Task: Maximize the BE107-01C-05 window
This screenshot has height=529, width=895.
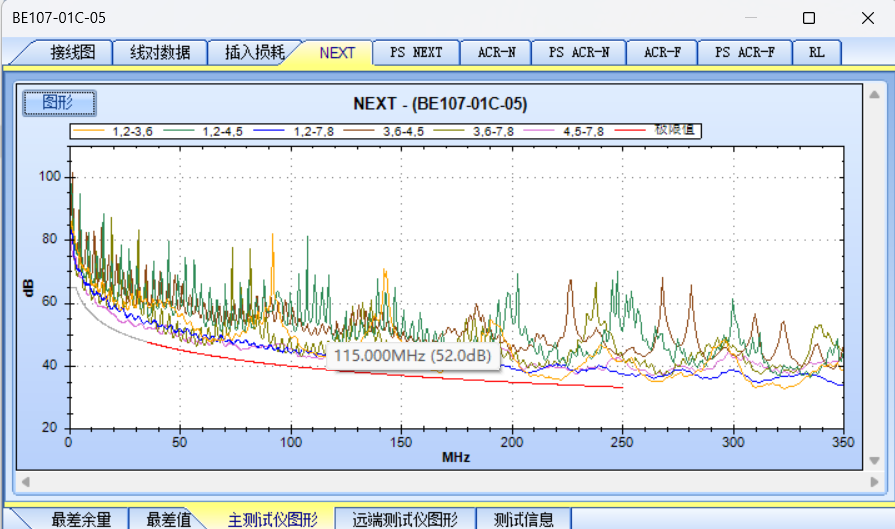Action: point(809,18)
